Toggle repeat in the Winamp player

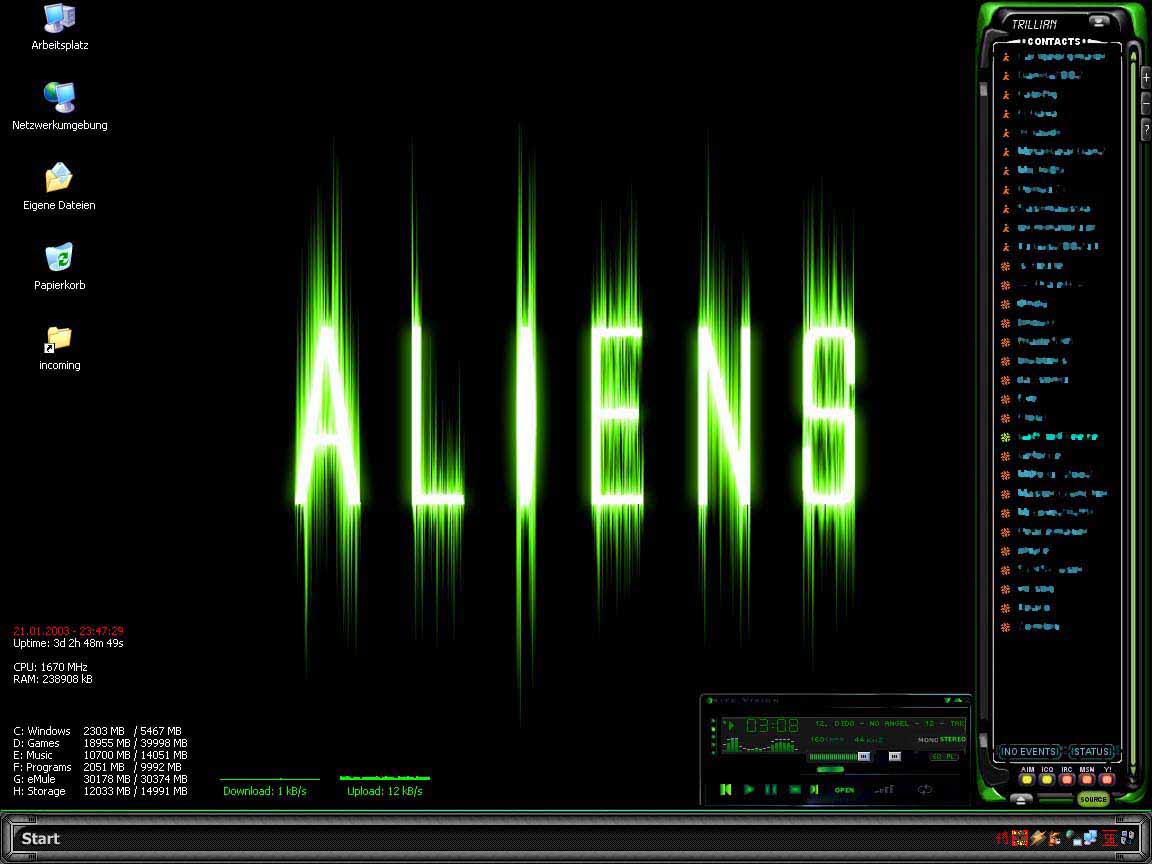[x=925, y=789]
